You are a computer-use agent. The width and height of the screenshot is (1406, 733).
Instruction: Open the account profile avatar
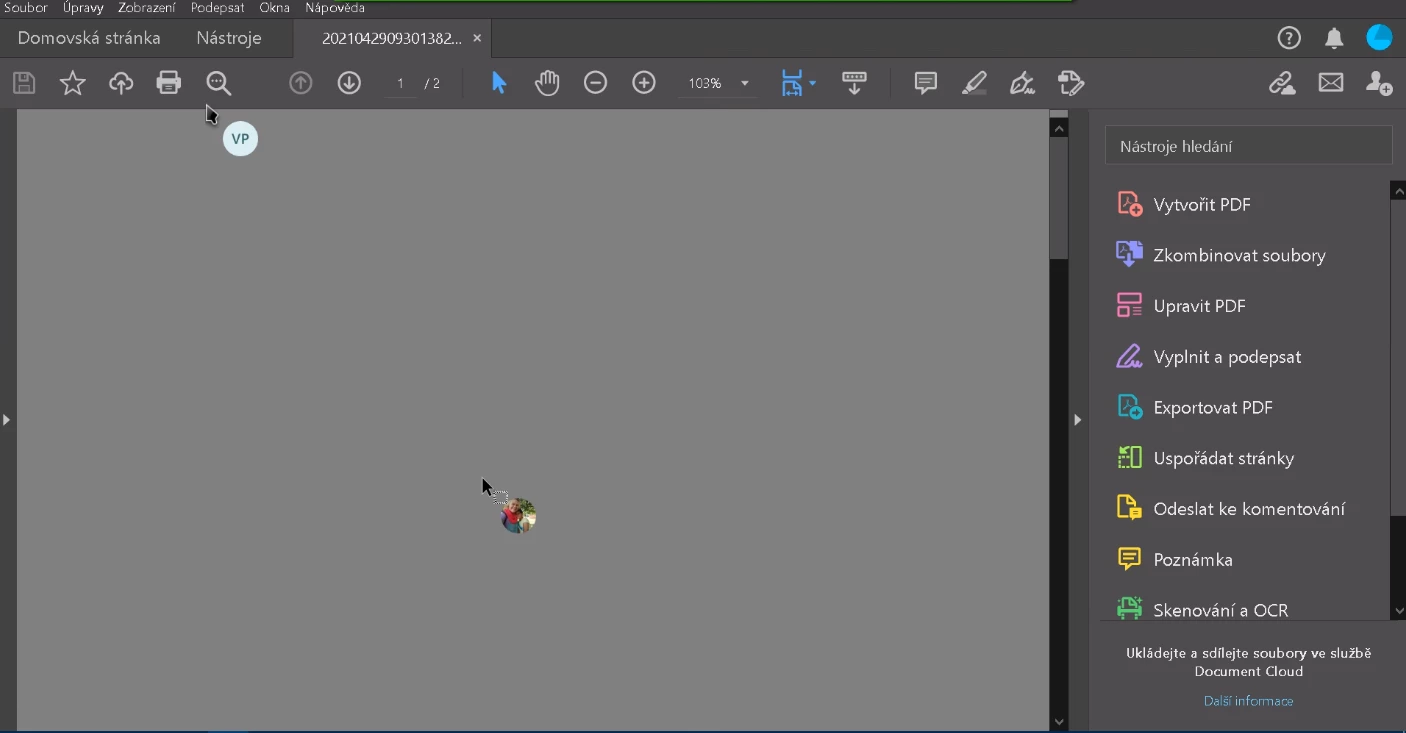pyautogui.click(x=1379, y=37)
